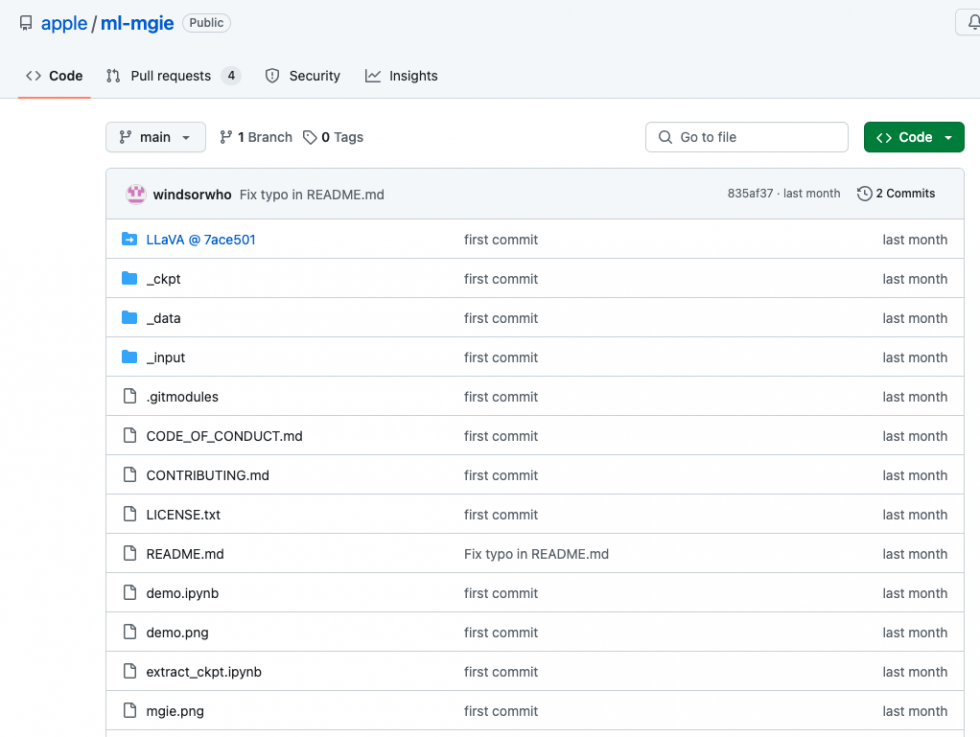Click windsorwho's avatar image

click(136, 193)
